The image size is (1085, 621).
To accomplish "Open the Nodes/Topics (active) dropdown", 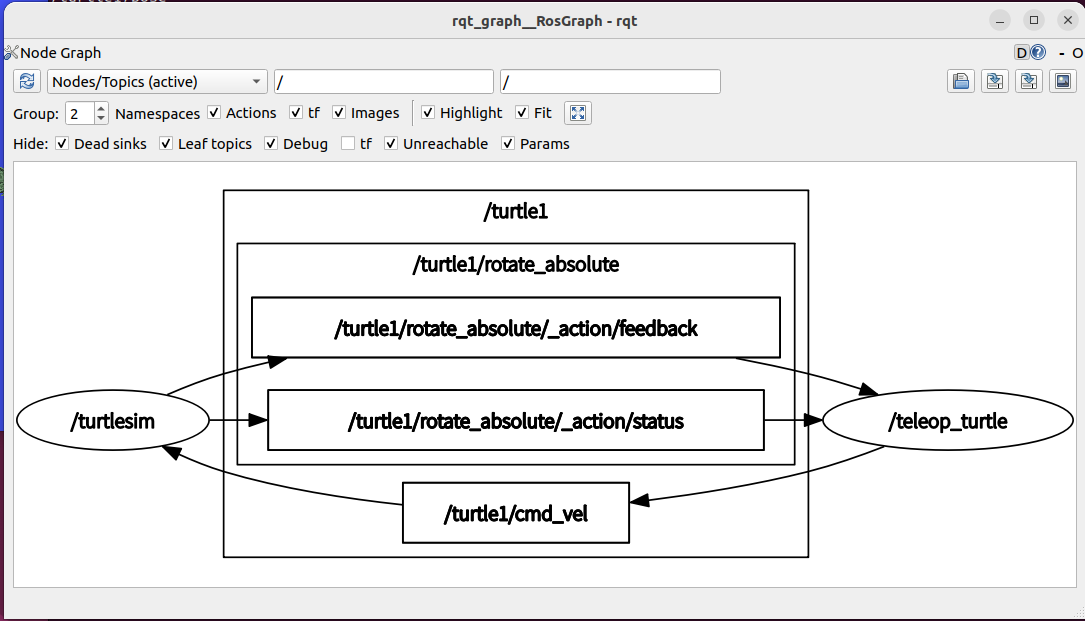I will click(x=157, y=82).
